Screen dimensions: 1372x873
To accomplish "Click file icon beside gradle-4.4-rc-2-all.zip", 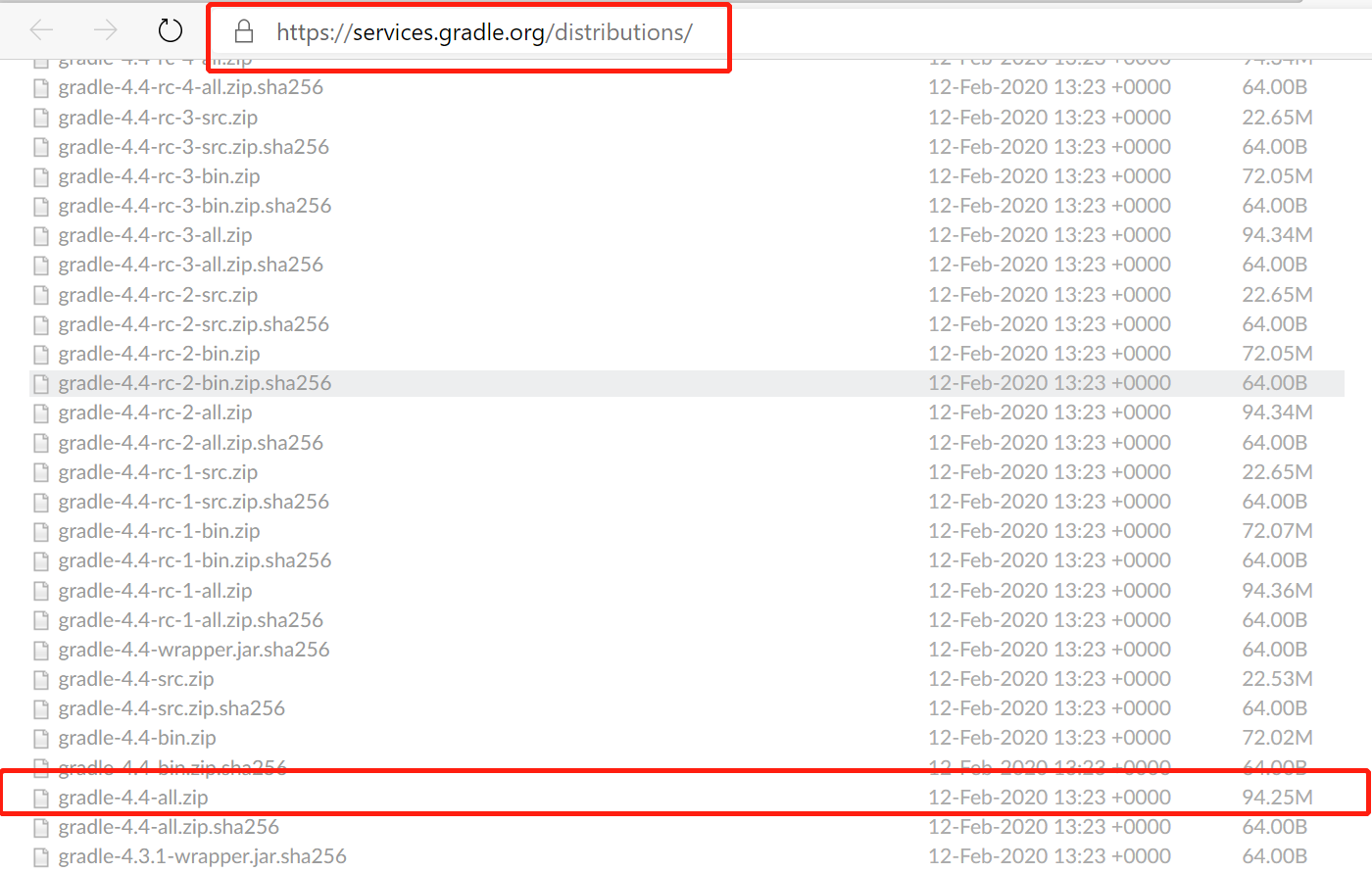I will [40, 413].
